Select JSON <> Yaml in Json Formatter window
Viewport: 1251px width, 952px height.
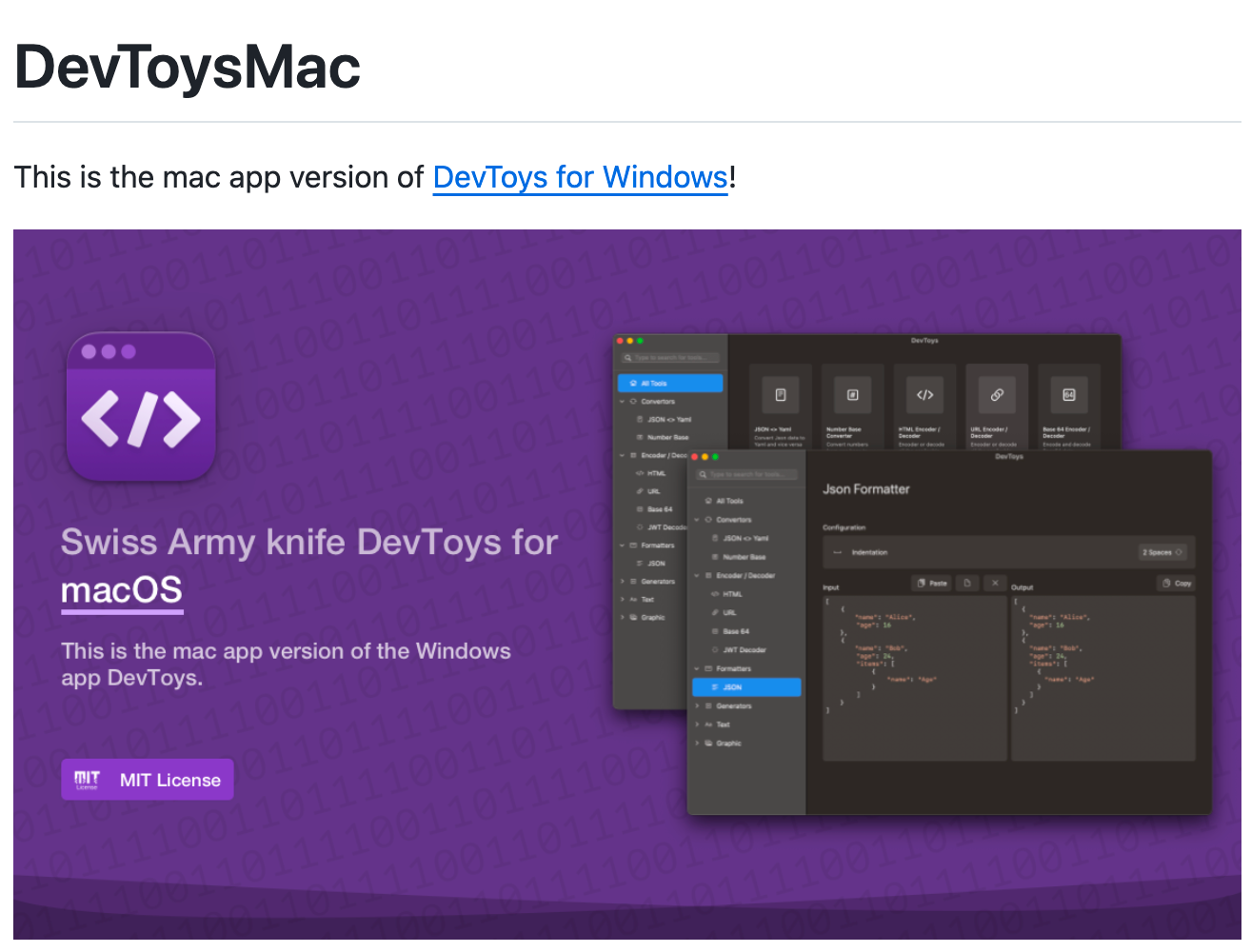point(740,539)
